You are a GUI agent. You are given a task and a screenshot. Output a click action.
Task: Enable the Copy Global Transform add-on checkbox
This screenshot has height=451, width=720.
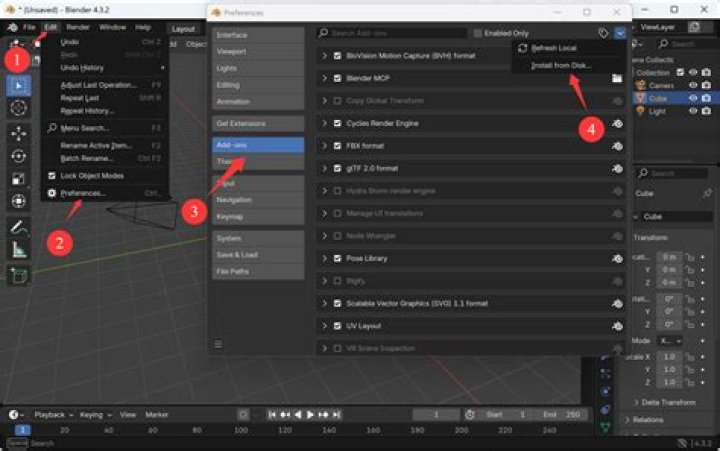click(338, 101)
